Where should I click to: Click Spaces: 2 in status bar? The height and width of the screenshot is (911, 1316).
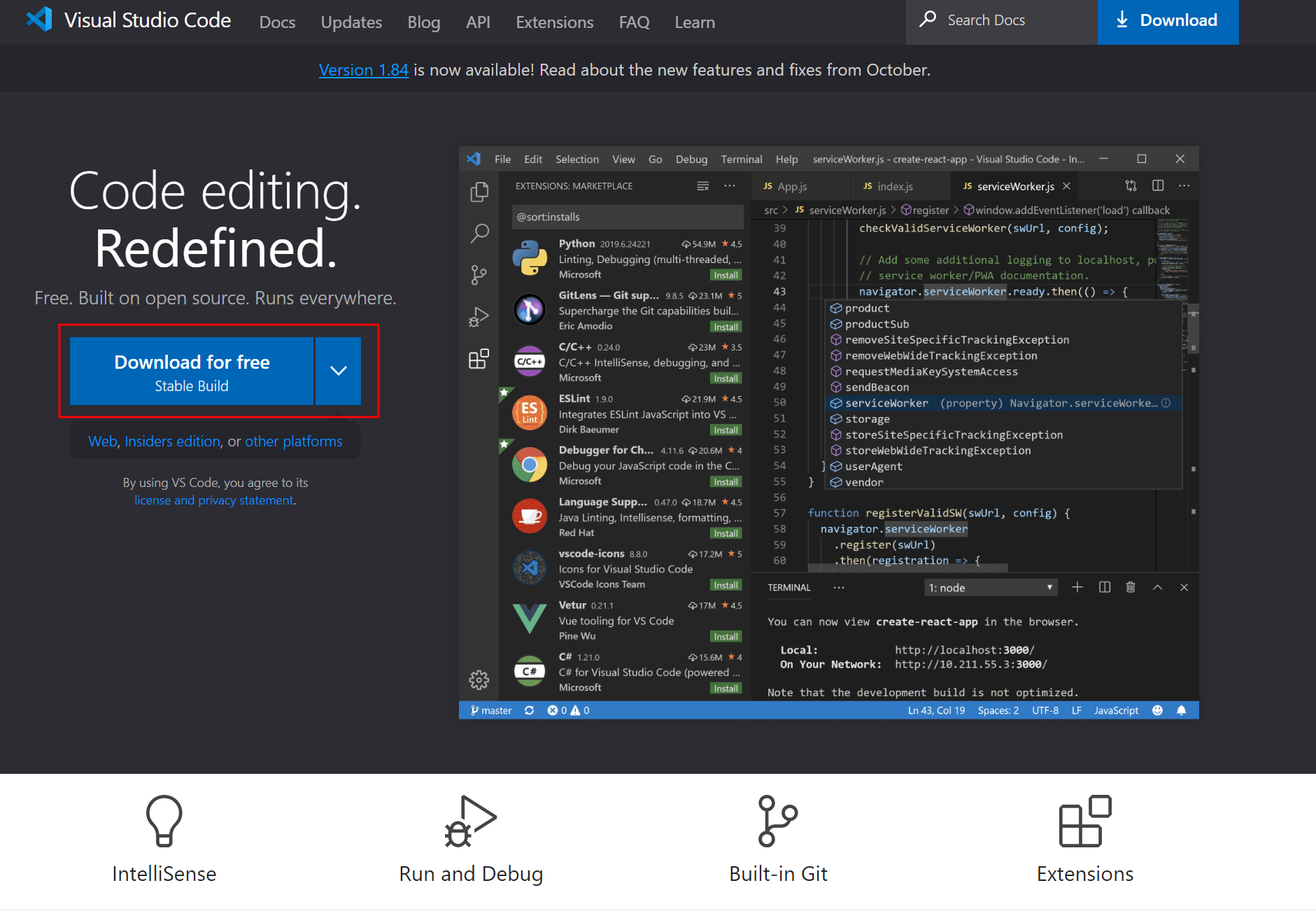click(x=998, y=710)
